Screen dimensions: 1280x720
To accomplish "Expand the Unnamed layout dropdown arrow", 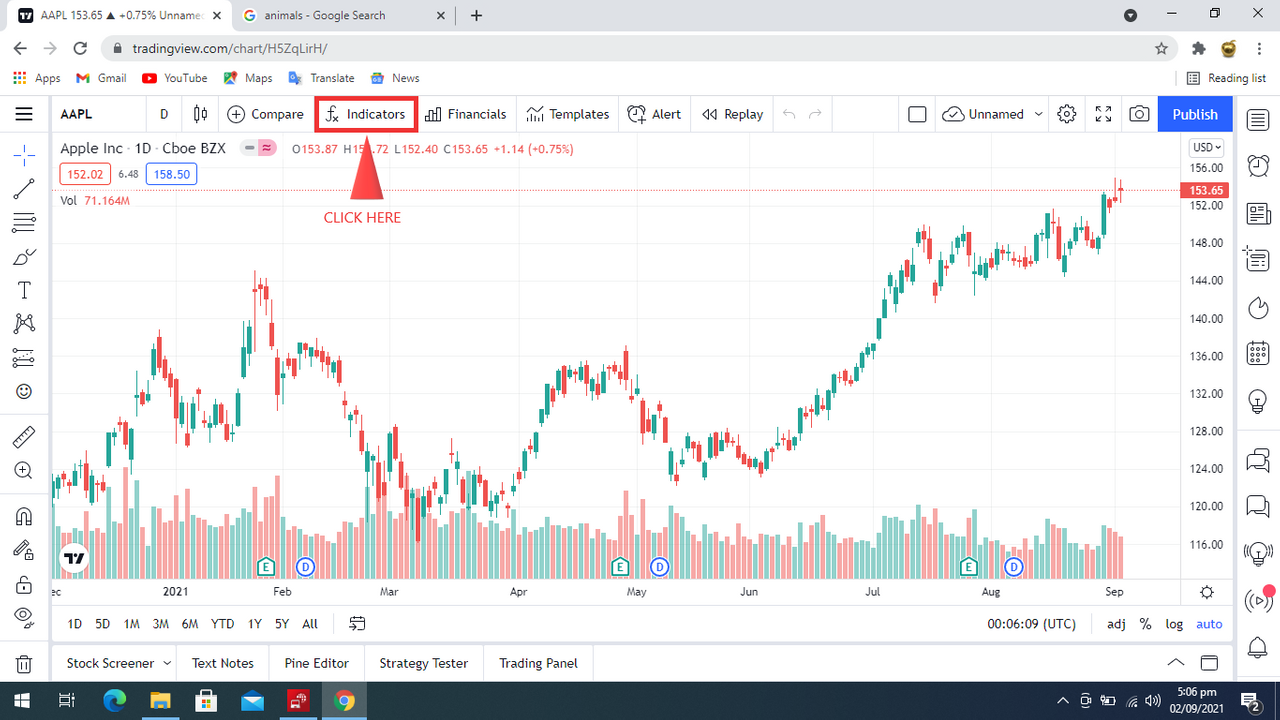I will (1039, 114).
